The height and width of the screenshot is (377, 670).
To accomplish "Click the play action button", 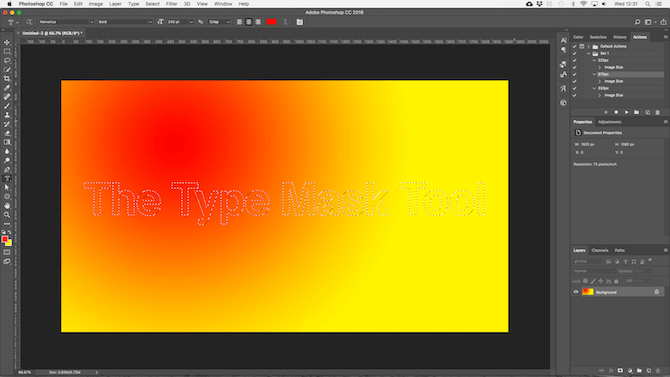I will point(626,112).
